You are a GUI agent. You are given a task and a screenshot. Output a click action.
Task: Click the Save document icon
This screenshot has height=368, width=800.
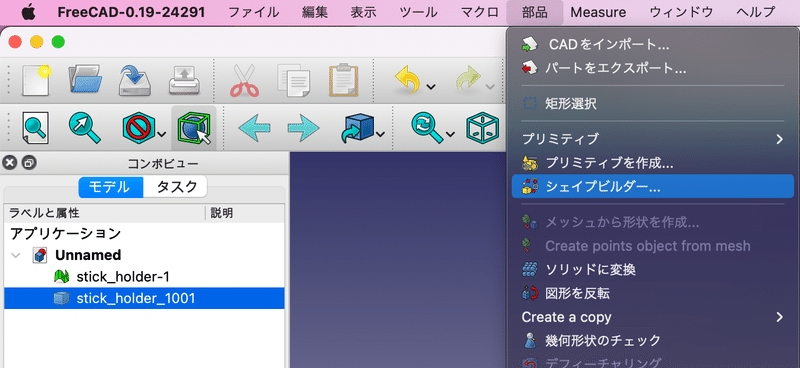pos(135,80)
